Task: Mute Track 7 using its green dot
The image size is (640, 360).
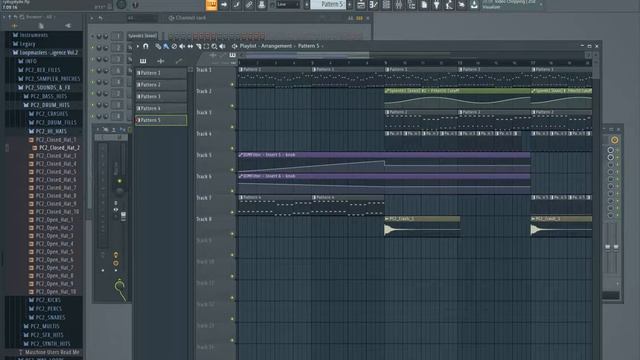Action: click(x=232, y=212)
